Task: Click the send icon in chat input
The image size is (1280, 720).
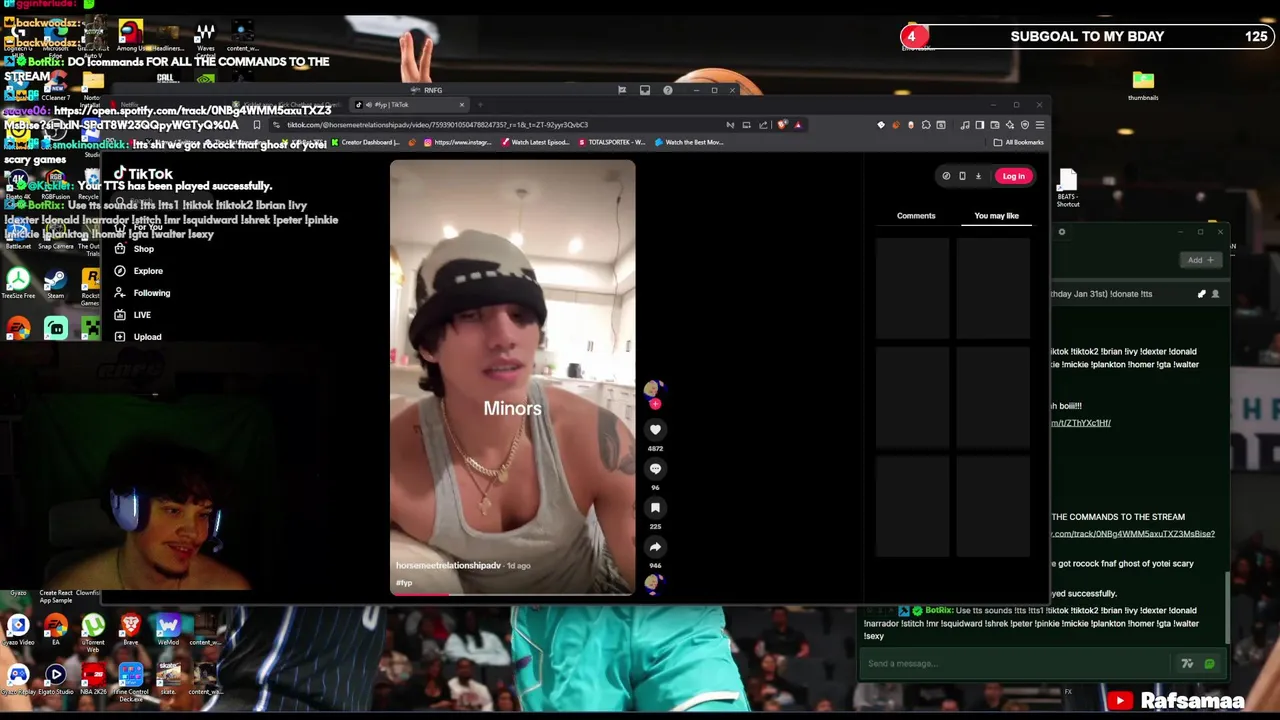Action: point(1209,663)
